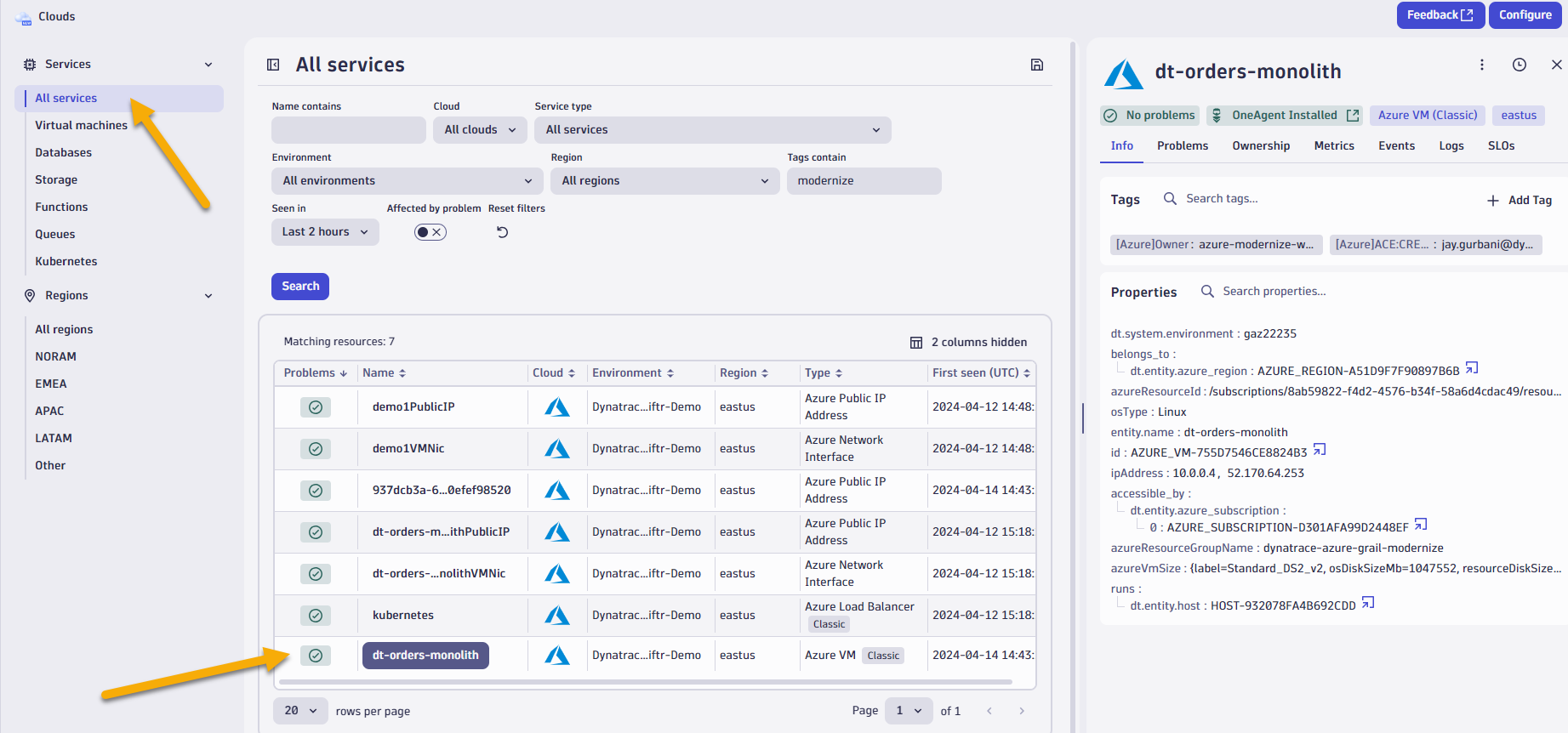
Task: Open the timeframe clock icon
Action: pyautogui.click(x=1519, y=65)
